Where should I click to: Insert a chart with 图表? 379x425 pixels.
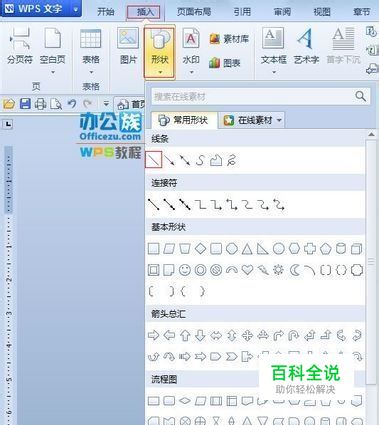tap(225, 63)
